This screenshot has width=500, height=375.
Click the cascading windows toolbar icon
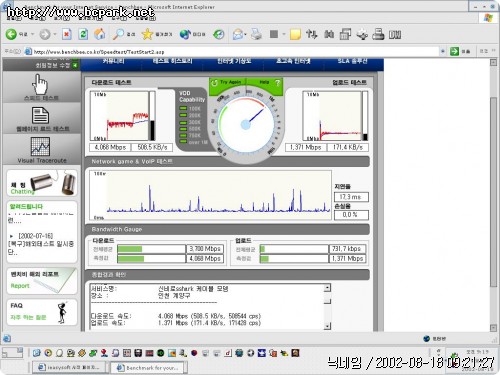(345, 34)
